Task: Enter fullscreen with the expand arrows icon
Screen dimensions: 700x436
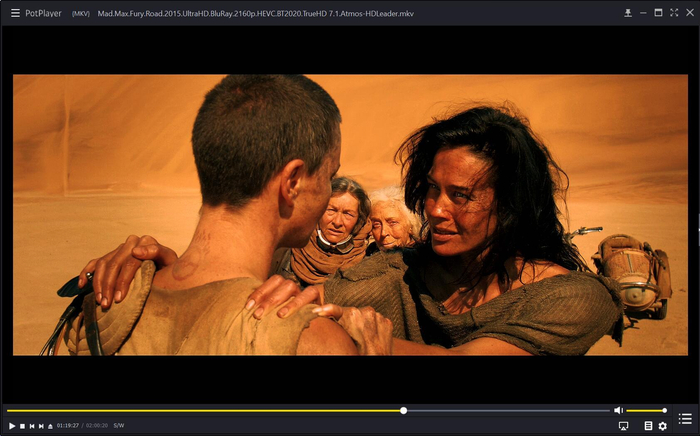Action: (674, 12)
